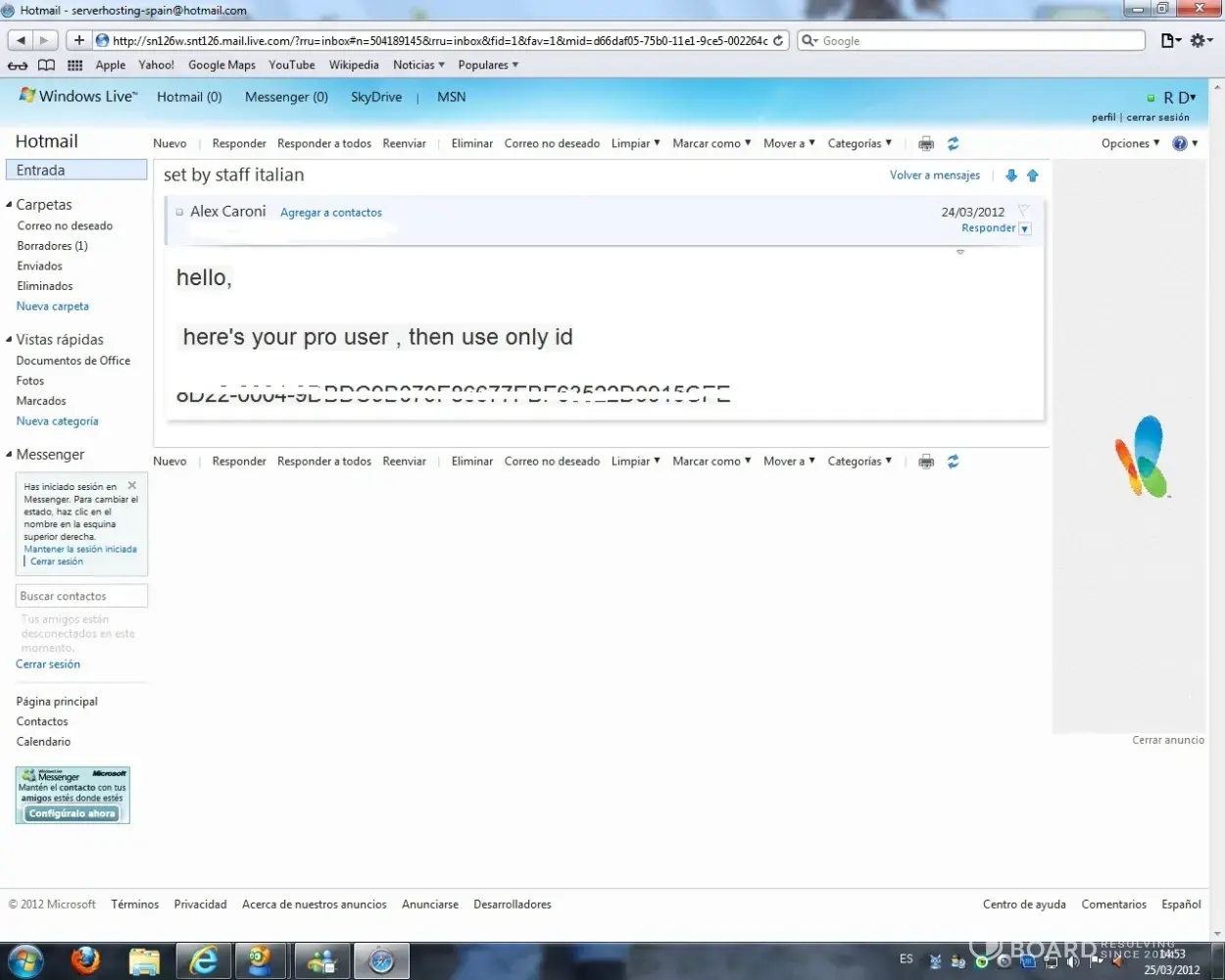
Task: Close the Messenger sign-in notice
Action: coord(132,485)
